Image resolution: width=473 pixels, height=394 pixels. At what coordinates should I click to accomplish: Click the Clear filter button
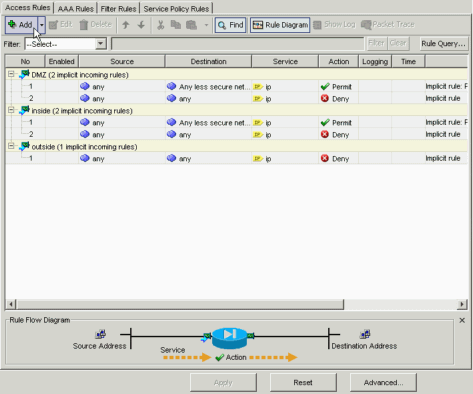(398, 43)
